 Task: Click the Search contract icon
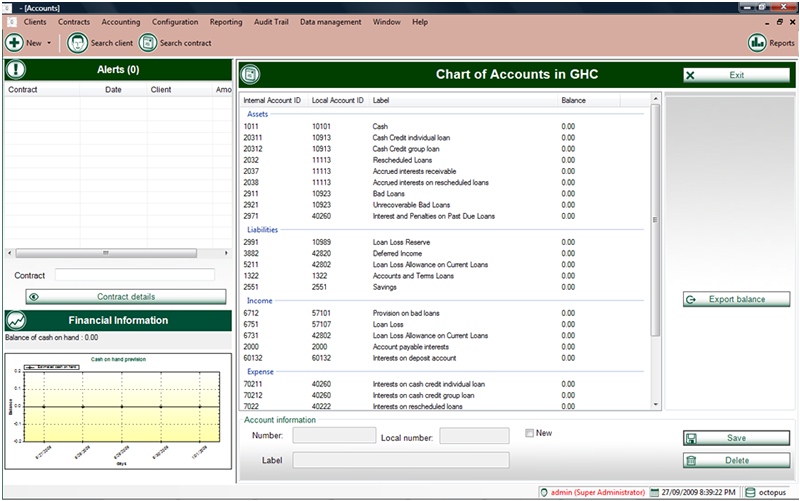point(148,43)
